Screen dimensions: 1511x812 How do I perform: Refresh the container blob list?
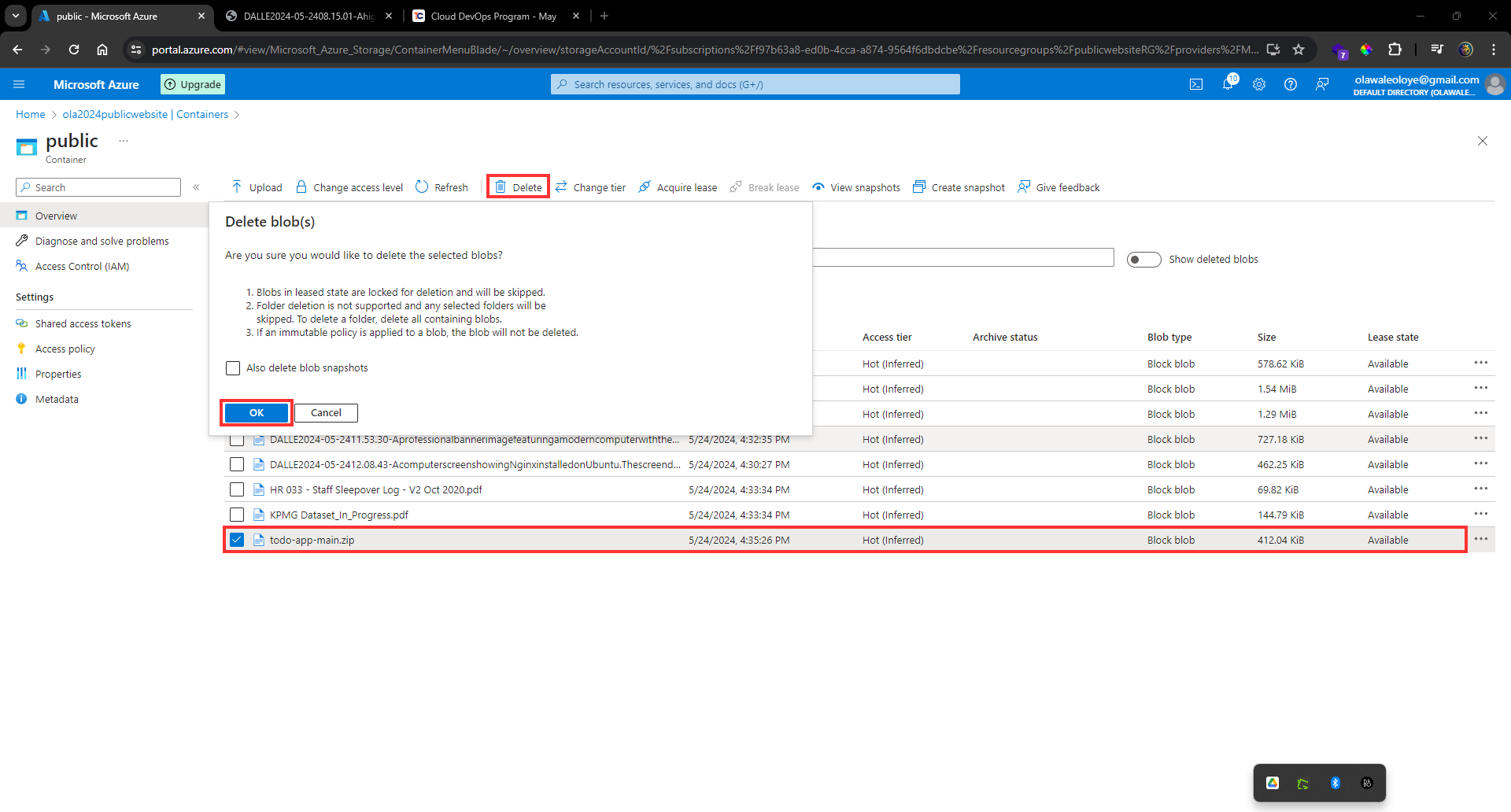click(x=441, y=187)
